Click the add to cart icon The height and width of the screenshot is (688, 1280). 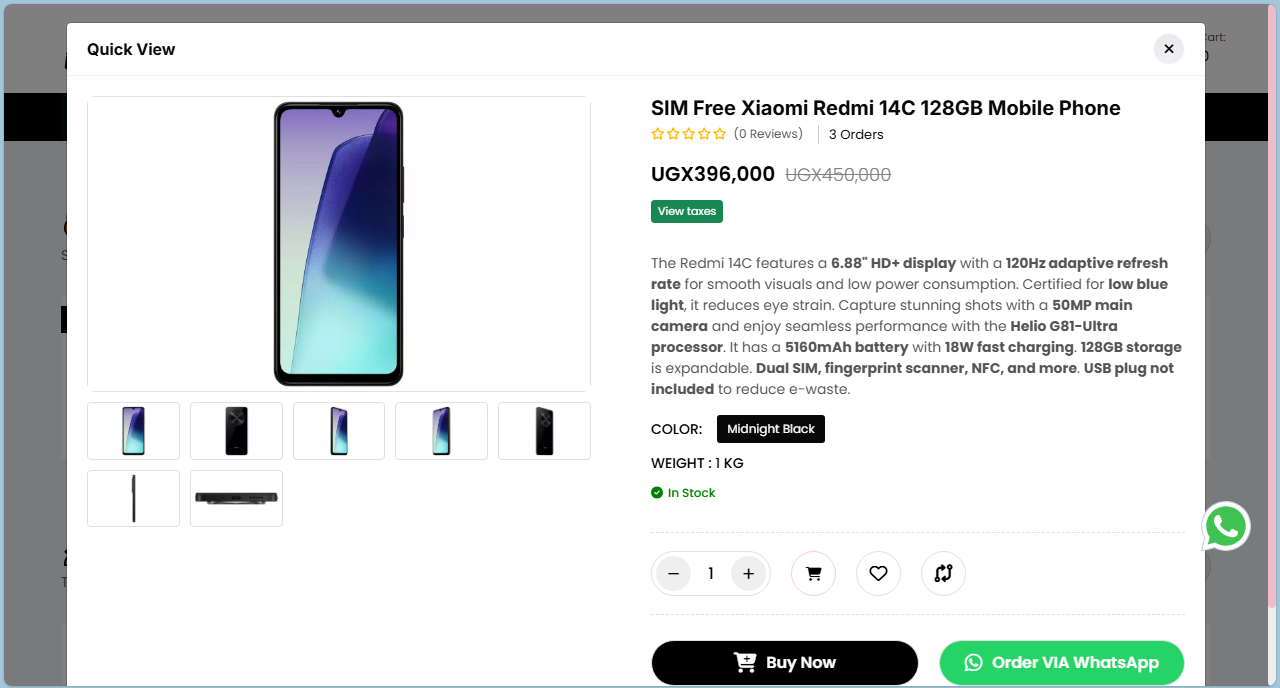tap(813, 574)
